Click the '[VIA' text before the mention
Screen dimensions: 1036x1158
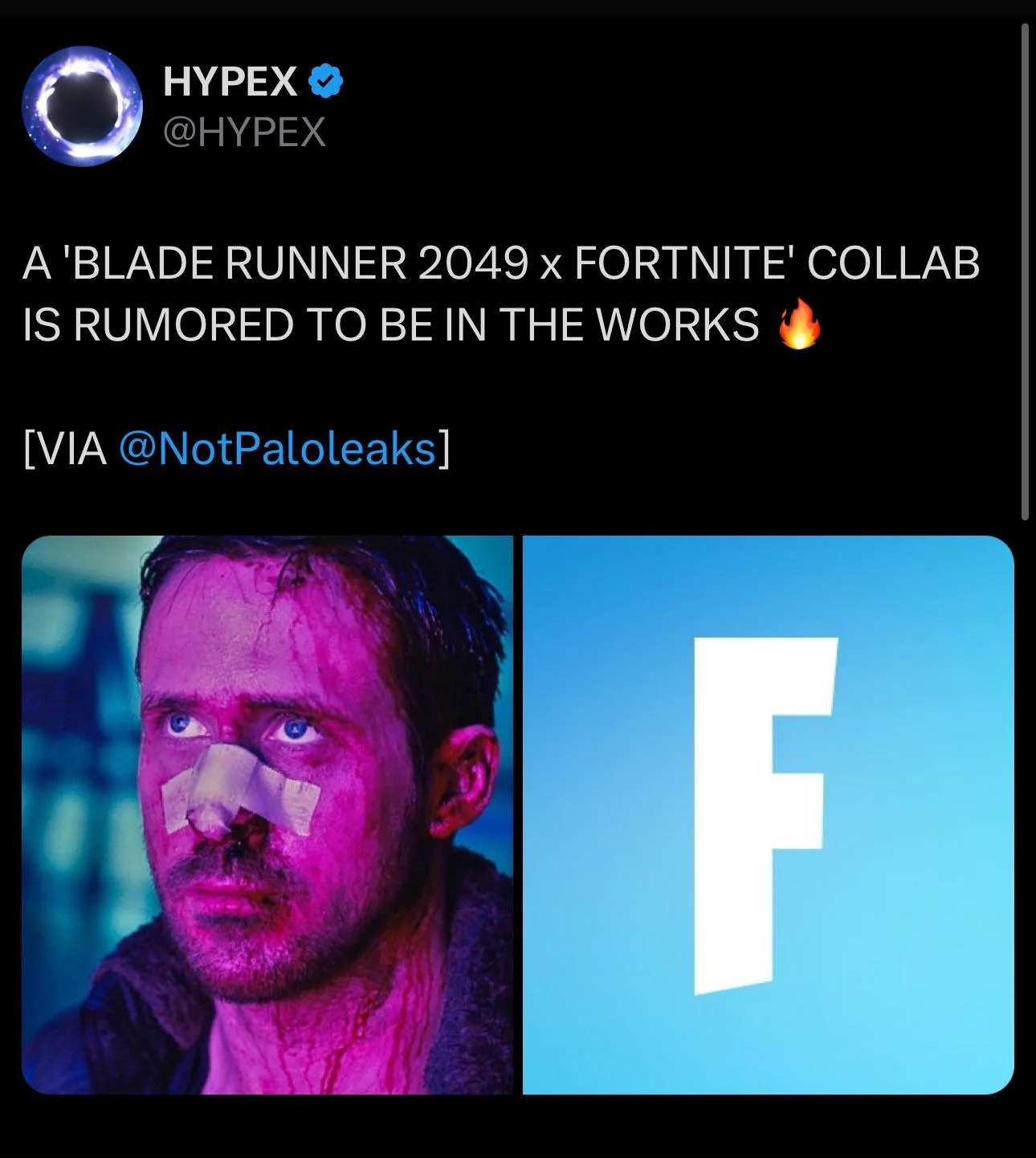pyautogui.click(x=65, y=448)
